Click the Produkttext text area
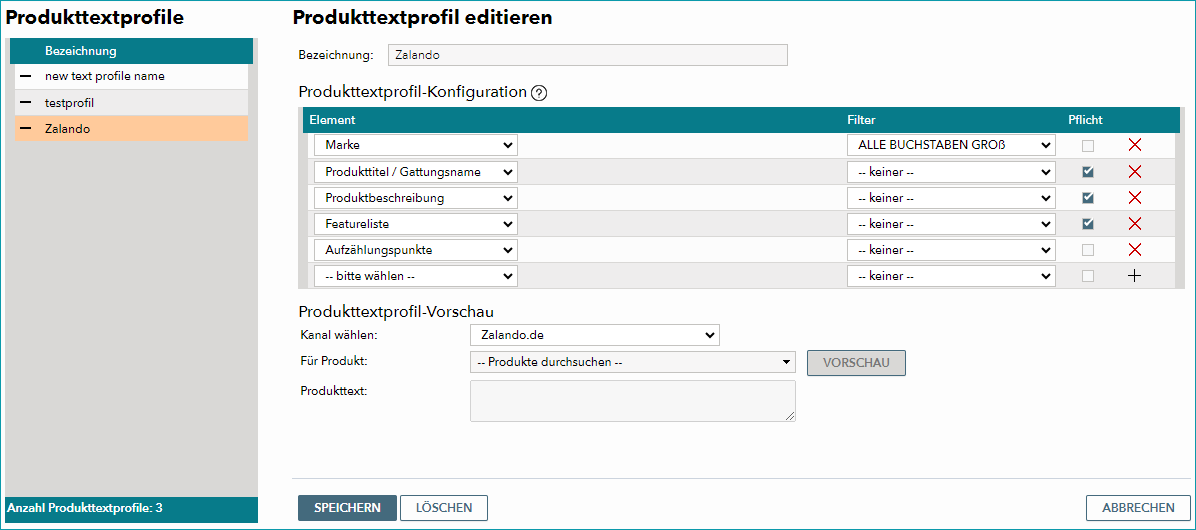The height and width of the screenshot is (530, 1196). (x=633, y=400)
